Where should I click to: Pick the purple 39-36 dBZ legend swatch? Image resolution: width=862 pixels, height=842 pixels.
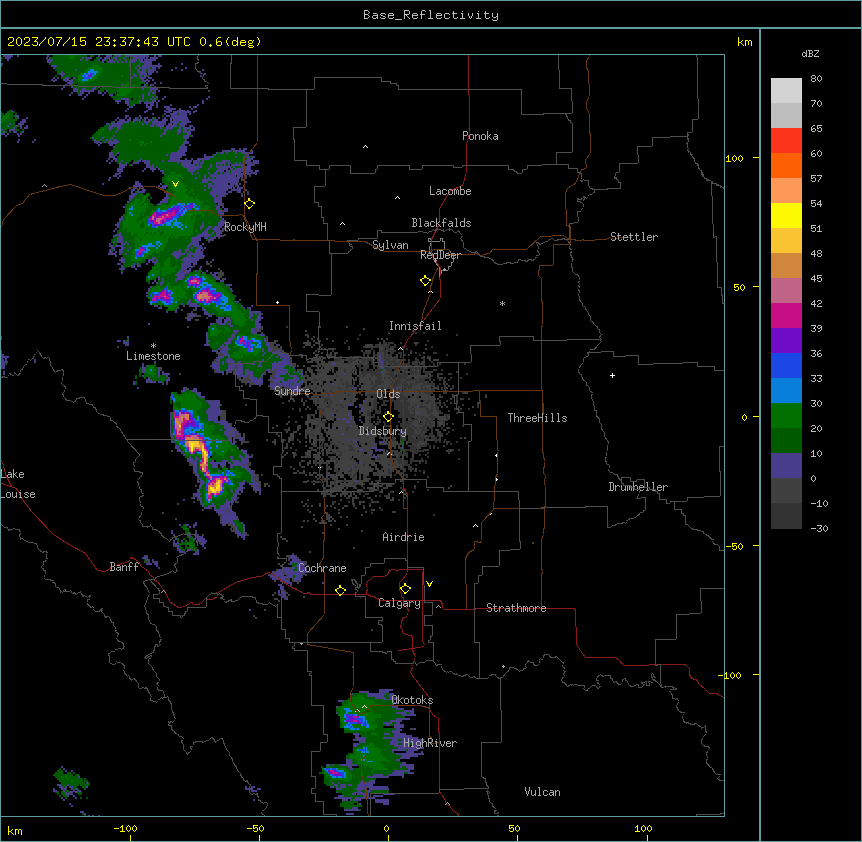[786, 341]
